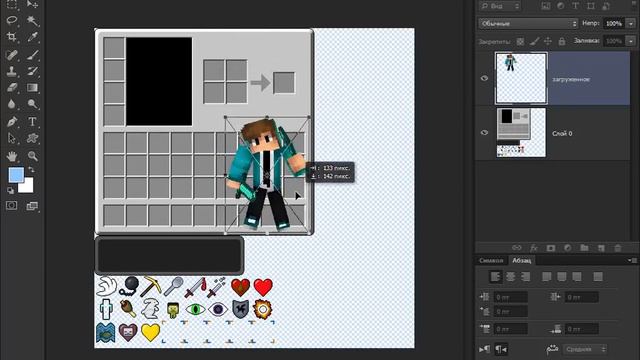The width and height of the screenshot is (640, 360).
Task: Click the right-to-left paragraph direction button
Action: pyautogui.click(x=501, y=349)
